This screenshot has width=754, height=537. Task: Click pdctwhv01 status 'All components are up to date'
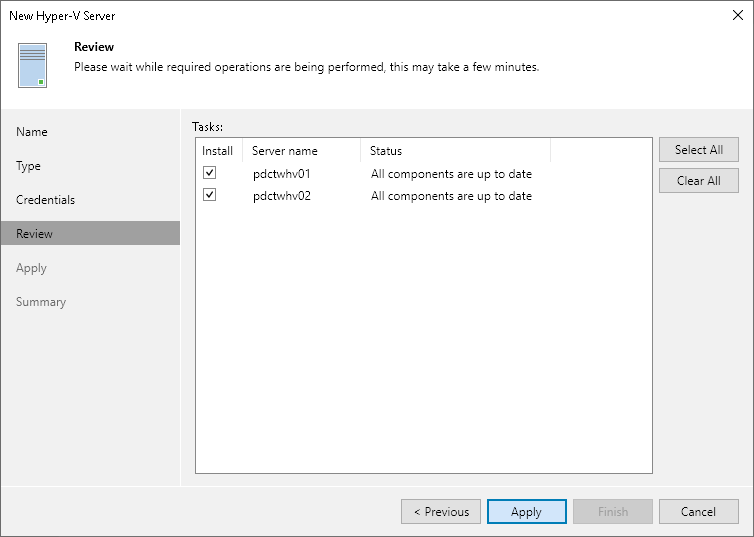coord(451,174)
